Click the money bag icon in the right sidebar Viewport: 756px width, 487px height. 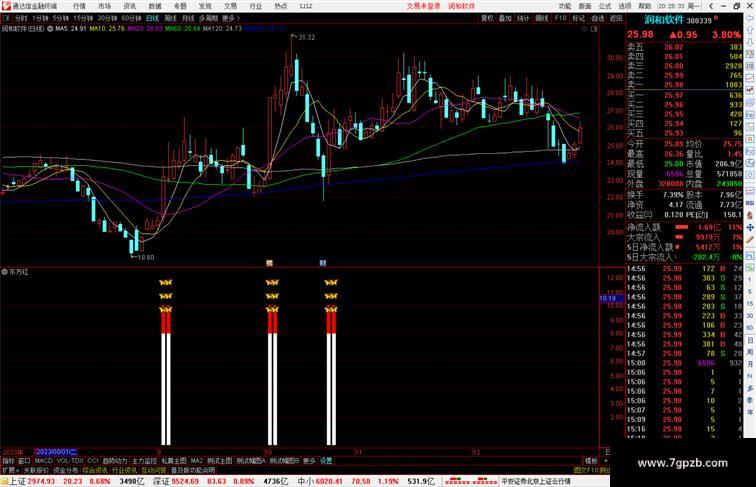click(x=750, y=216)
